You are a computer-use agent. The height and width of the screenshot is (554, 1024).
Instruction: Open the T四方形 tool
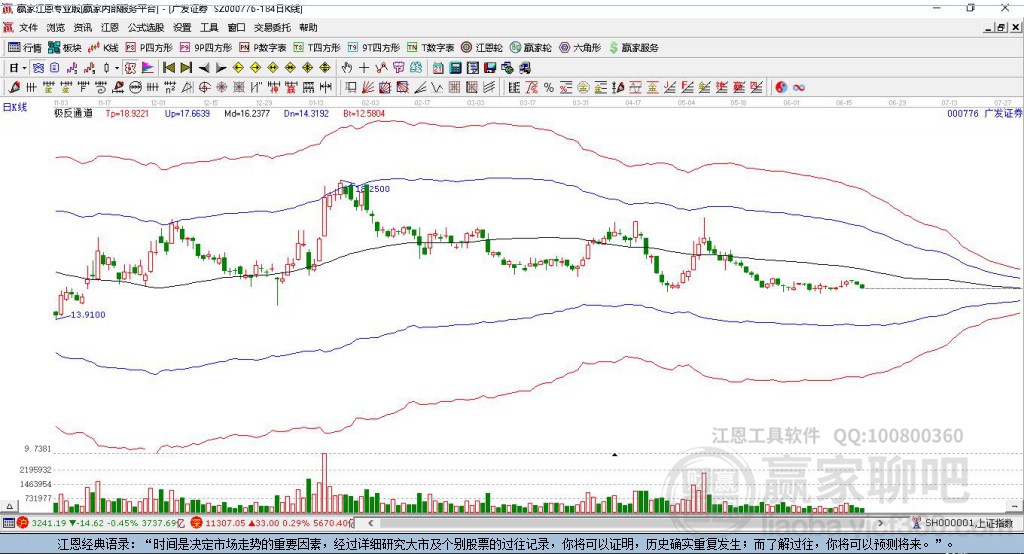click(317, 48)
